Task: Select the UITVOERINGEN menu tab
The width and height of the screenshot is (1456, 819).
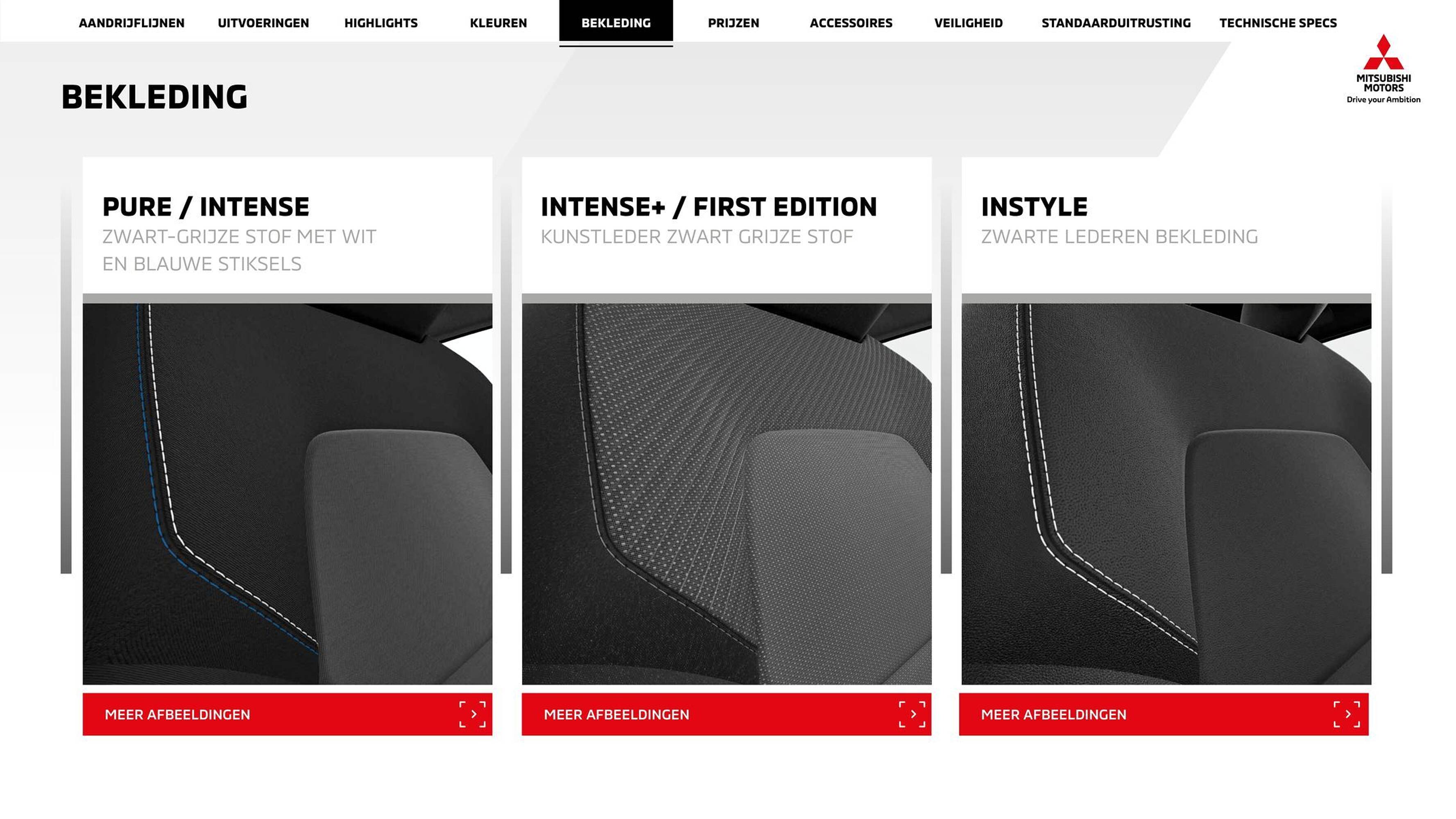Action: click(262, 22)
